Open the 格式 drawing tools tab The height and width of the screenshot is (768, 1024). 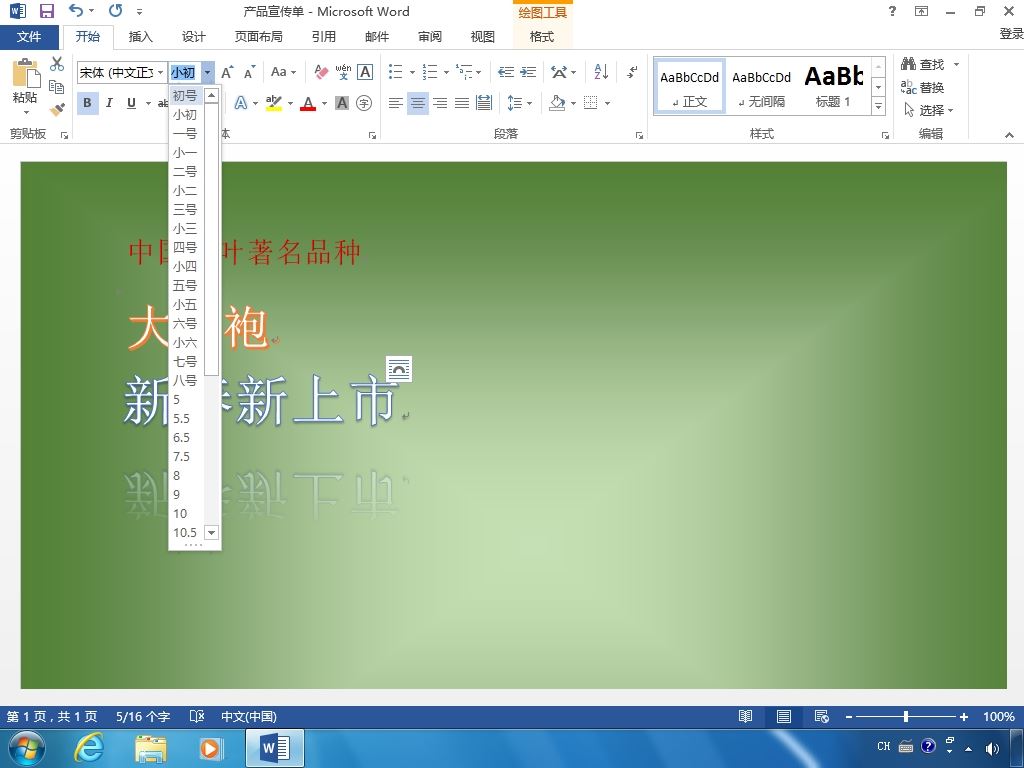click(542, 37)
